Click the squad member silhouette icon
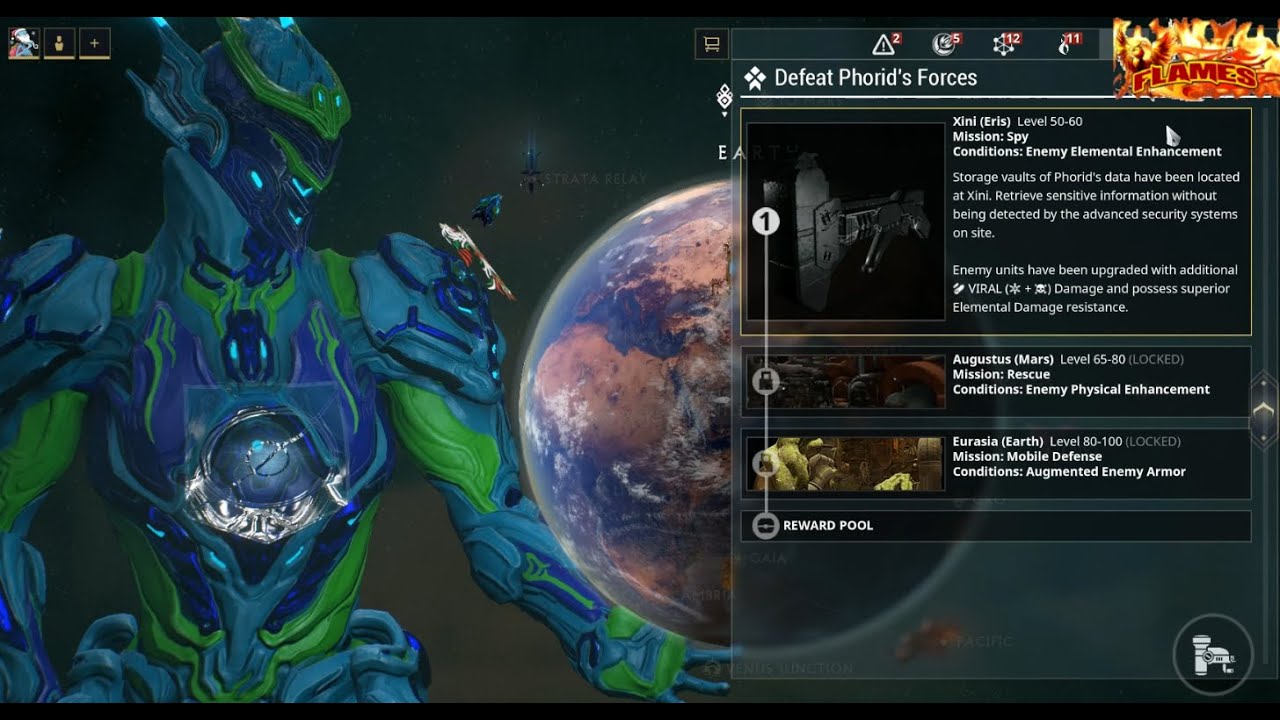This screenshot has width=1280, height=720. [x=59, y=44]
